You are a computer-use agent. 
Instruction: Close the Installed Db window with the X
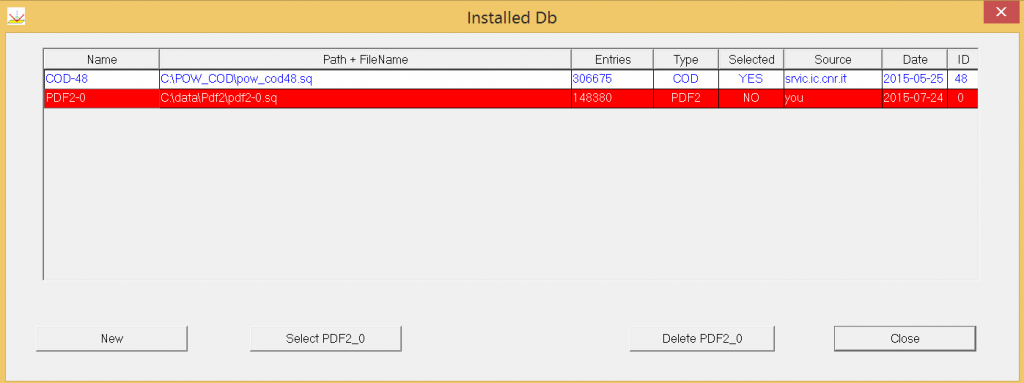(x=1000, y=12)
